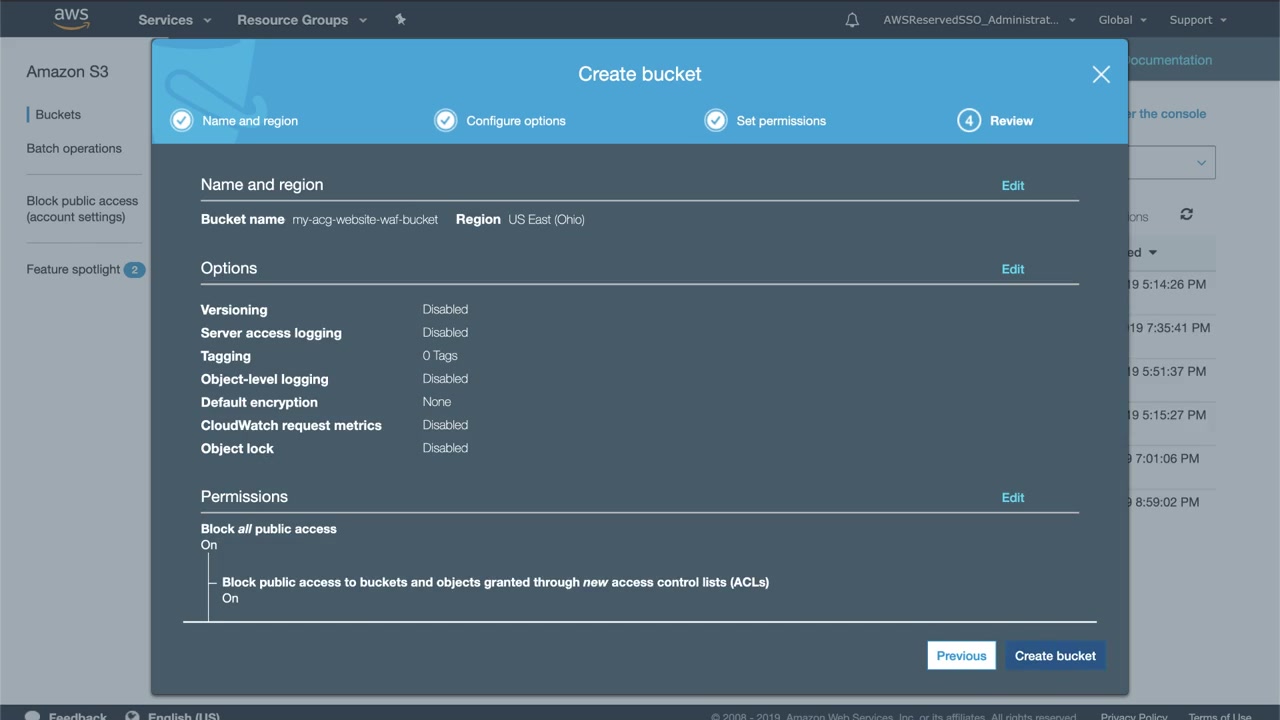1280x720 pixels.
Task: Edit the Options section
Action: click(1013, 270)
